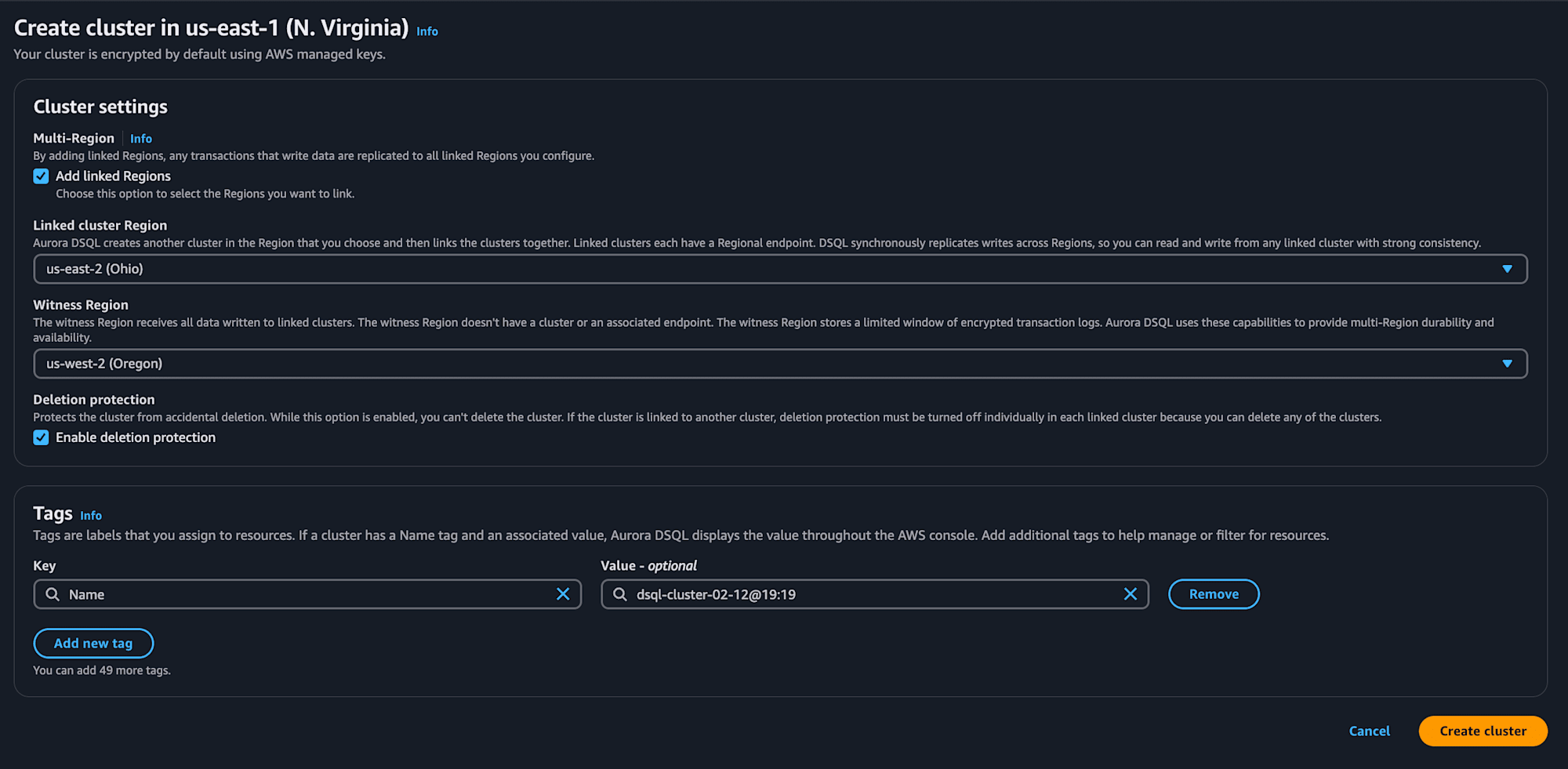Click search icon in Value field
1568x769 pixels.
coord(620,594)
